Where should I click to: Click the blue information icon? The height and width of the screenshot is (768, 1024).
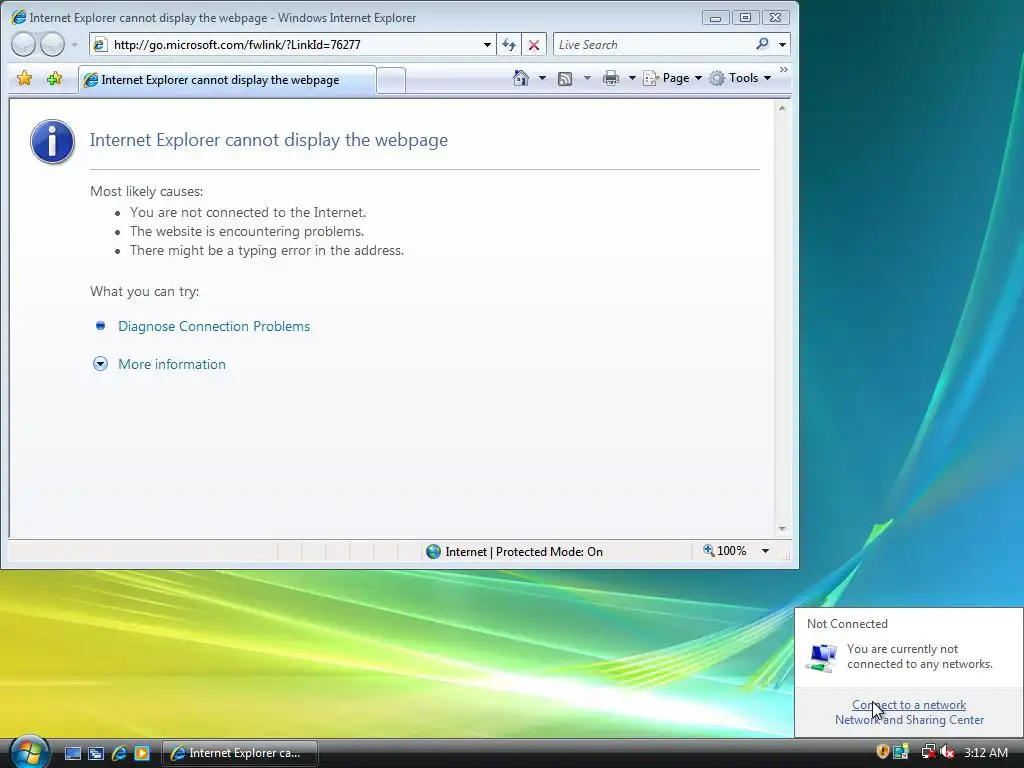(x=52, y=141)
